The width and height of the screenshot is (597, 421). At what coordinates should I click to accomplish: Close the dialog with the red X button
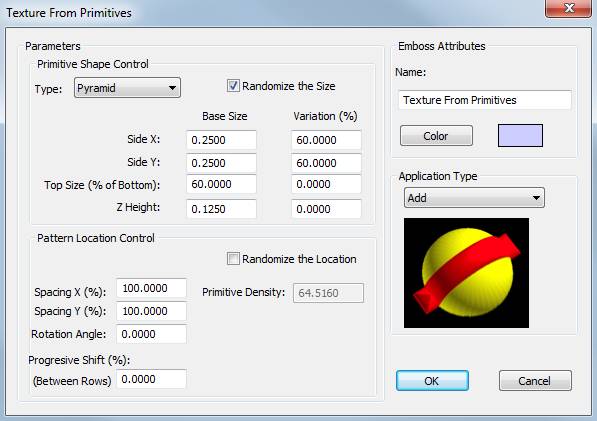point(569,8)
